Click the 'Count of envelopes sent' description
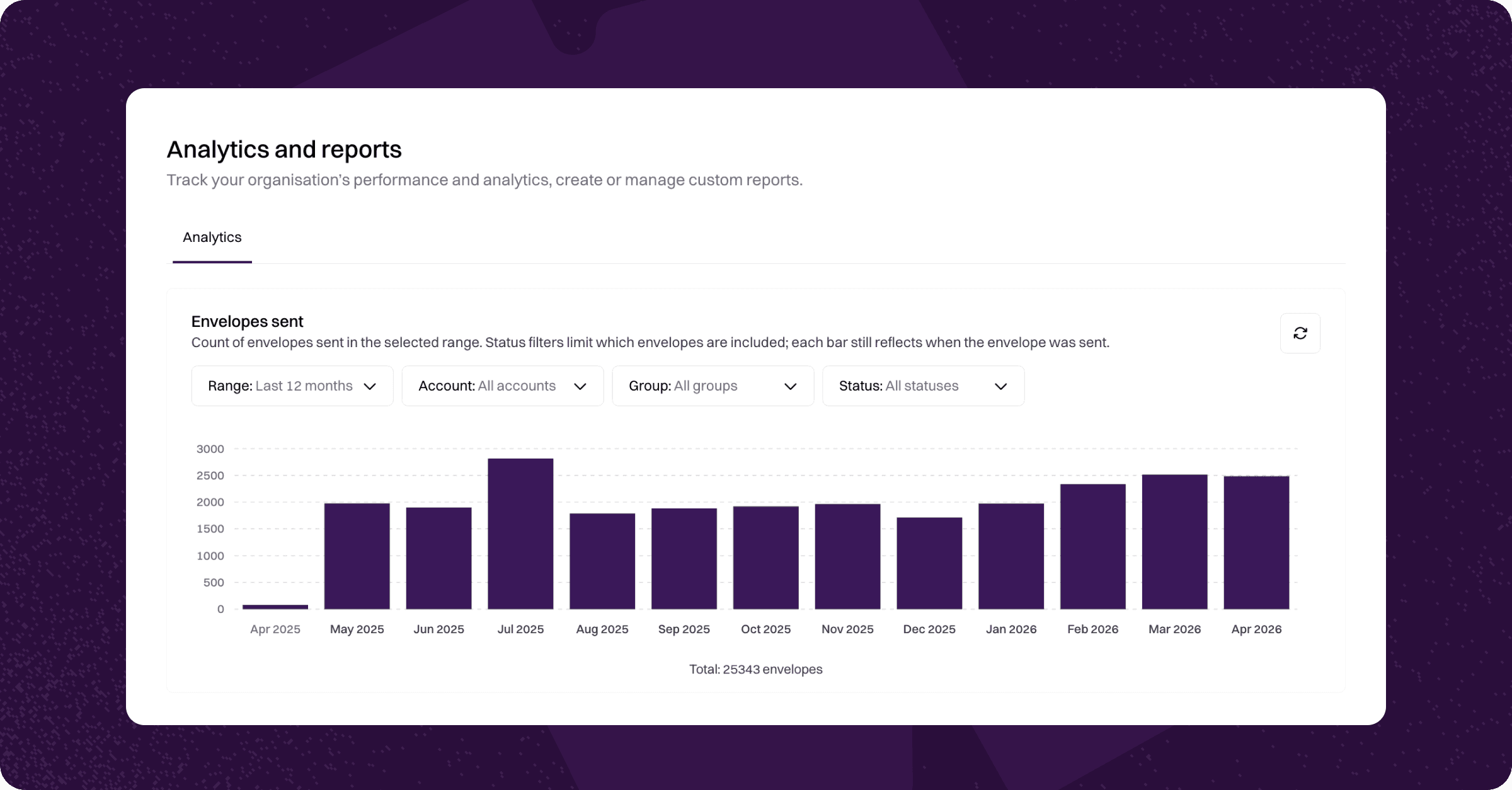The image size is (1512, 790). coord(650,343)
